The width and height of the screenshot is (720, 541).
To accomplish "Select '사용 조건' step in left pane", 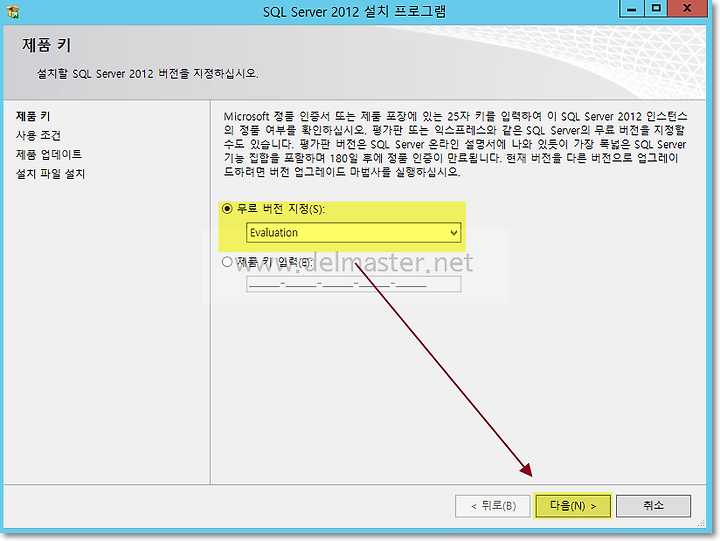I will click(x=38, y=135).
